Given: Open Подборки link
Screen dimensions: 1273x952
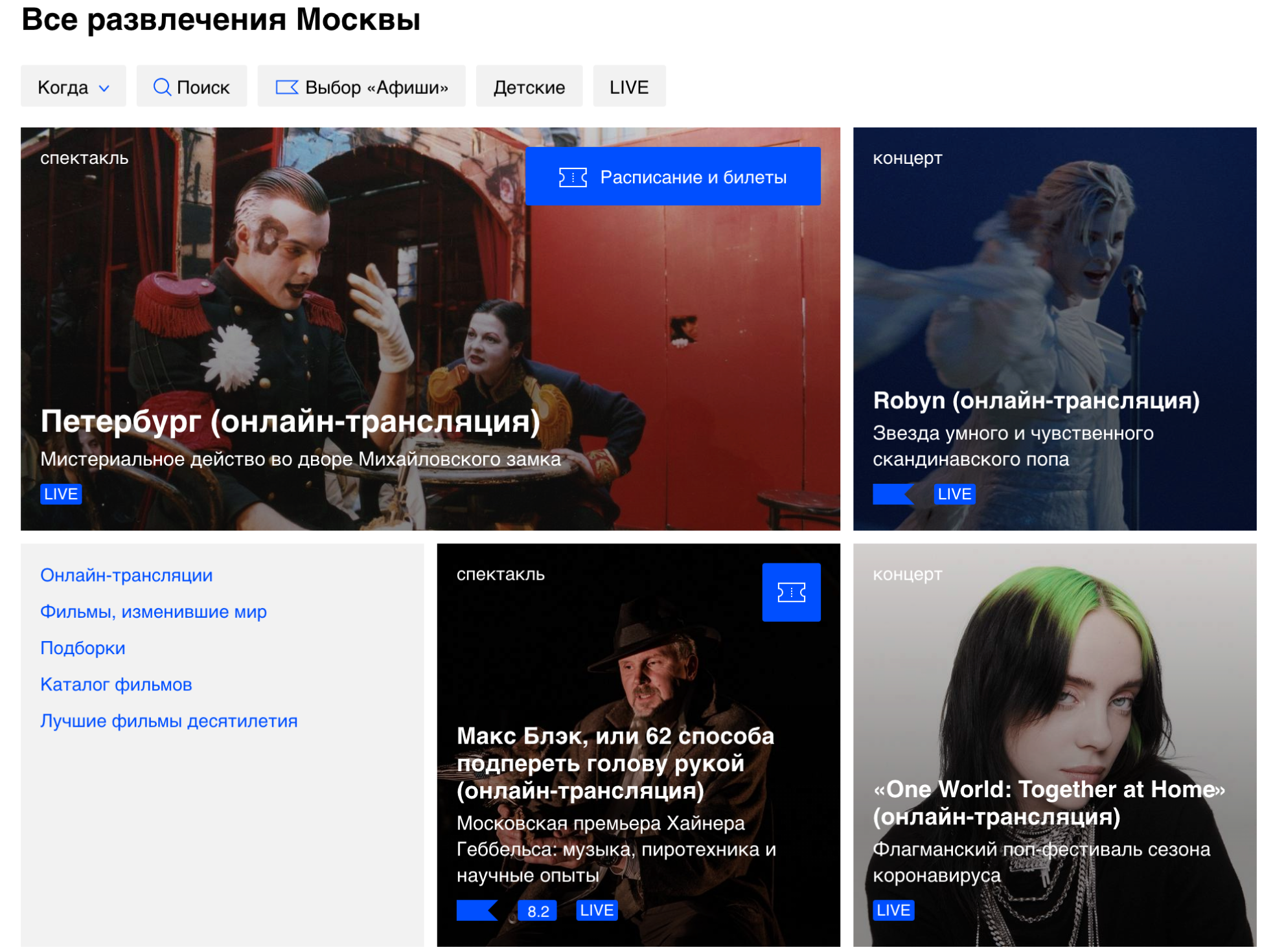Looking at the screenshot, I should tap(83, 648).
